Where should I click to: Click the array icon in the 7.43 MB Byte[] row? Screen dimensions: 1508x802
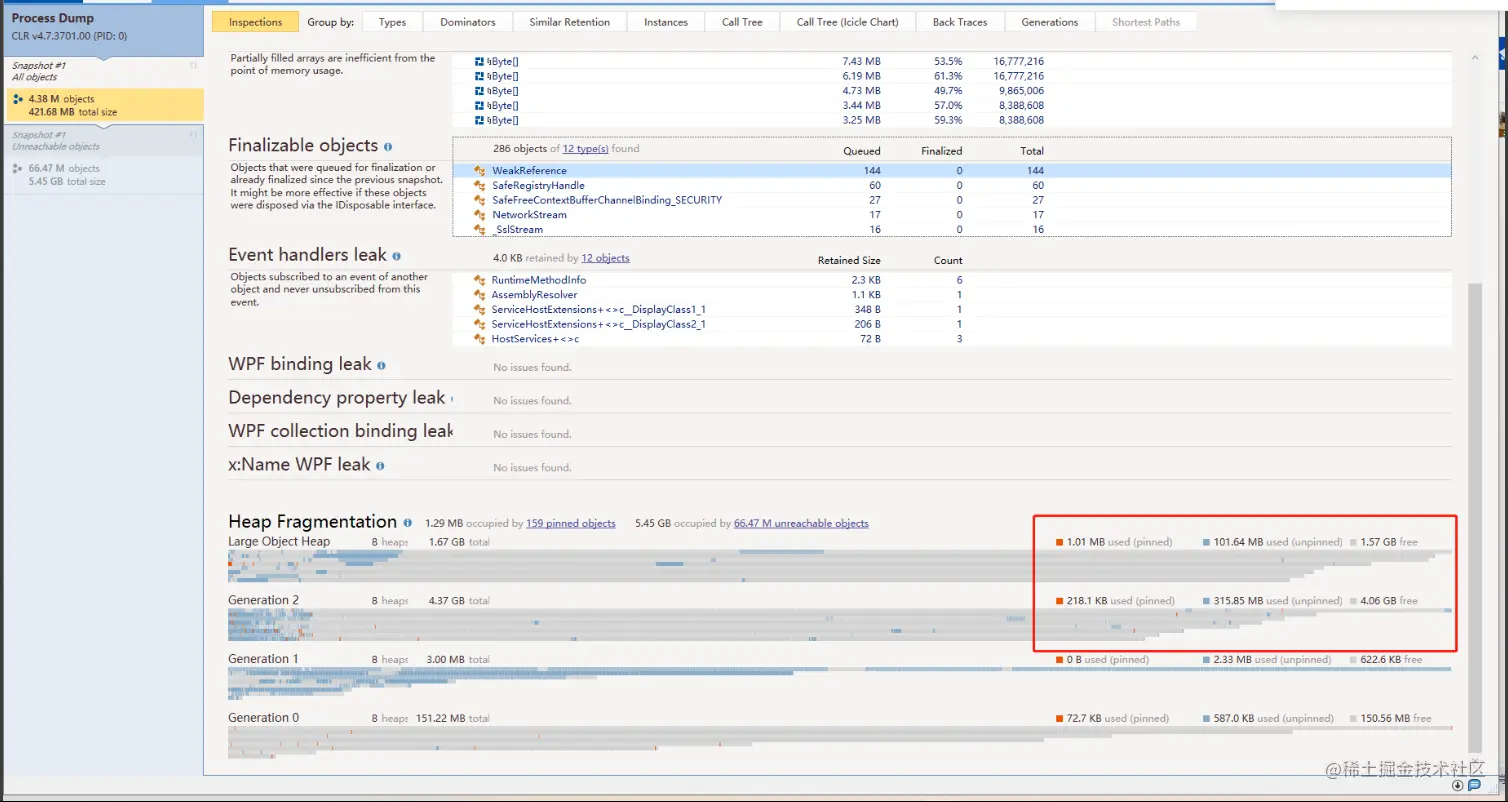479,62
